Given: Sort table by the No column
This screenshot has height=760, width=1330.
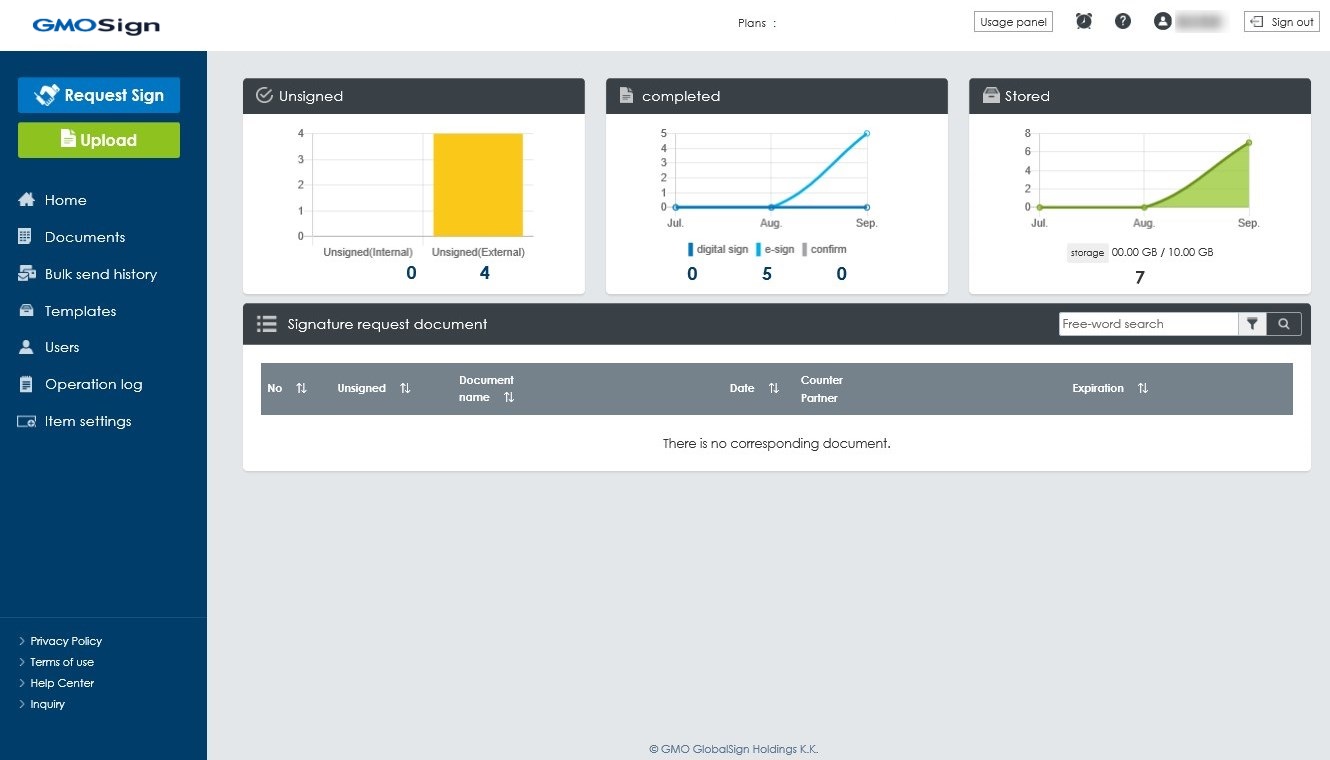Looking at the screenshot, I should pyautogui.click(x=301, y=388).
